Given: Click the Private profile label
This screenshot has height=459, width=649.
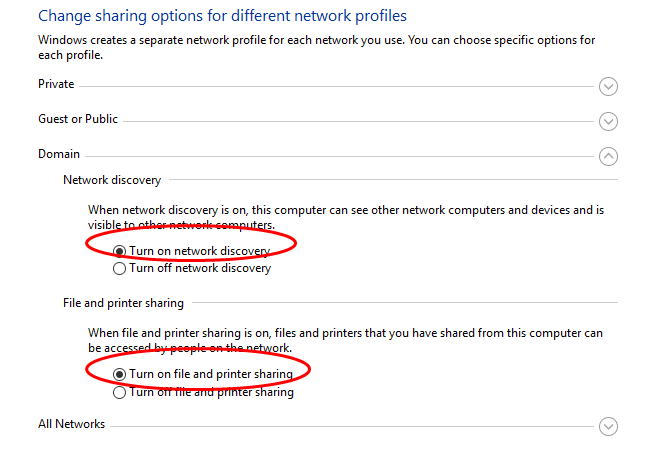Looking at the screenshot, I should pyautogui.click(x=56, y=84).
